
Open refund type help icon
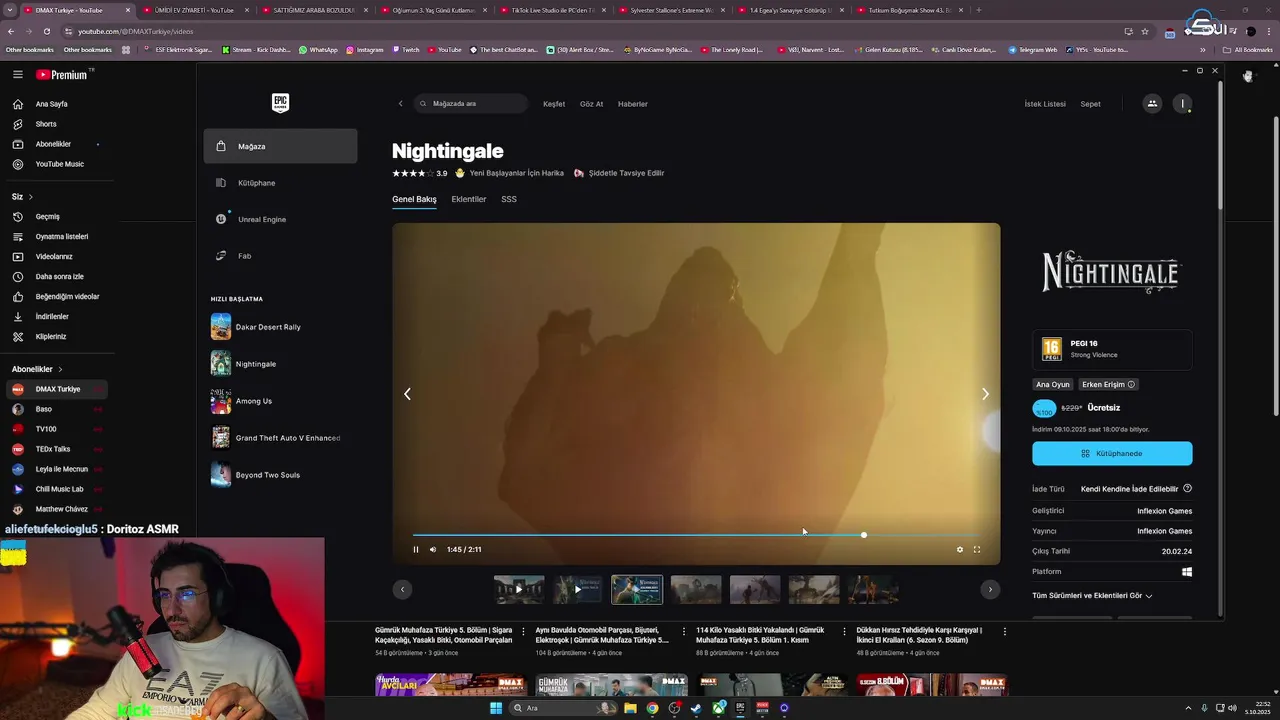coord(1187,489)
